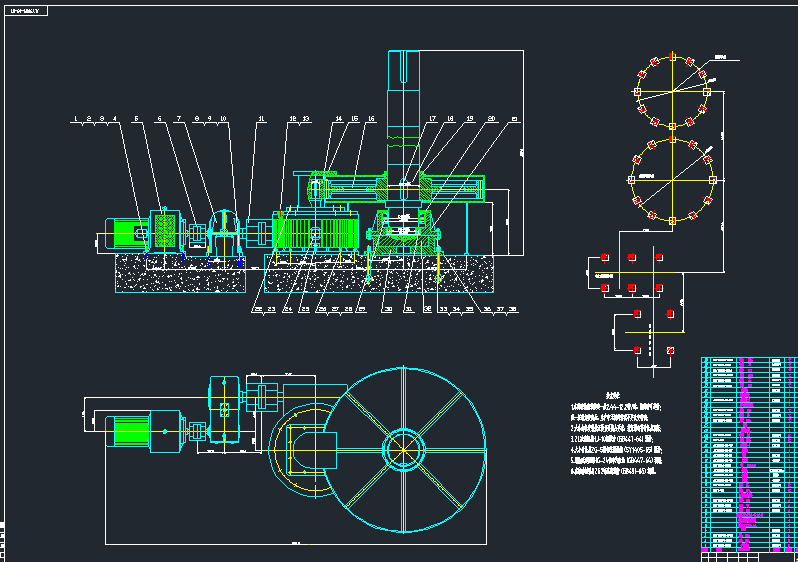Select part callout number 7
This screenshot has width=798, height=562.
179,119
